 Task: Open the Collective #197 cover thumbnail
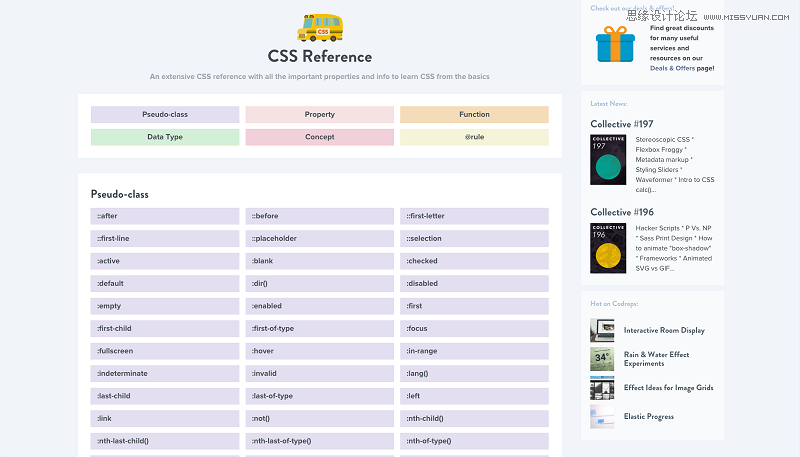click(x=608, y=160)
